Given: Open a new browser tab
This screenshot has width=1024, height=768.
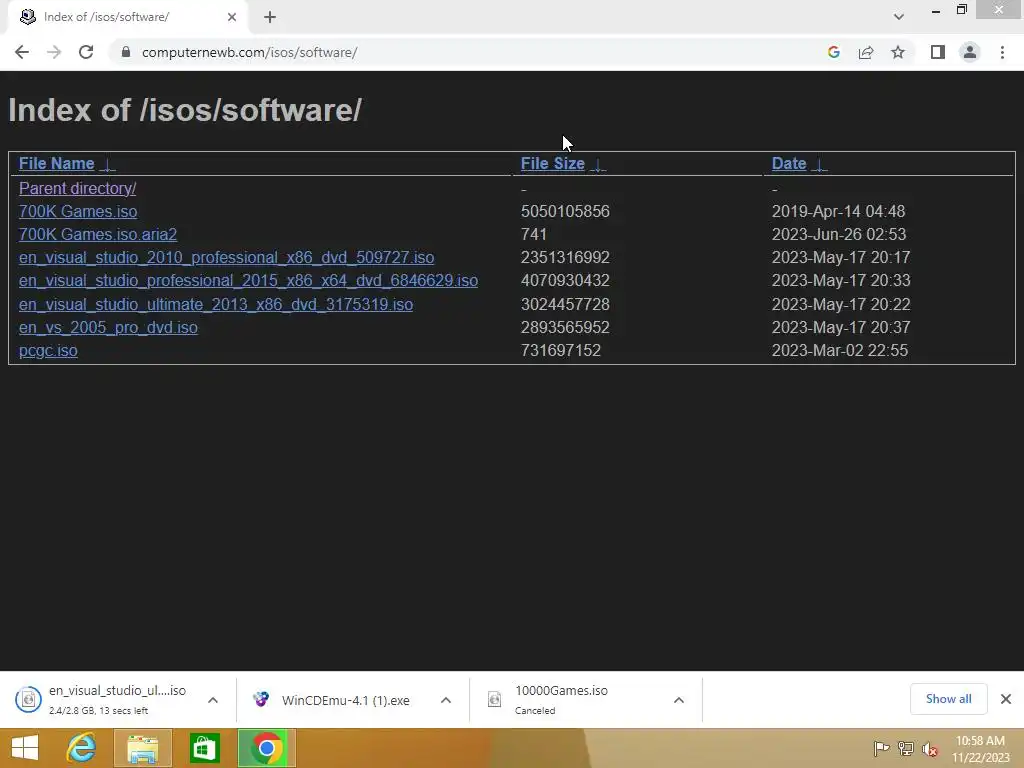Looking at the screenshot, I should tap(270, 17).
